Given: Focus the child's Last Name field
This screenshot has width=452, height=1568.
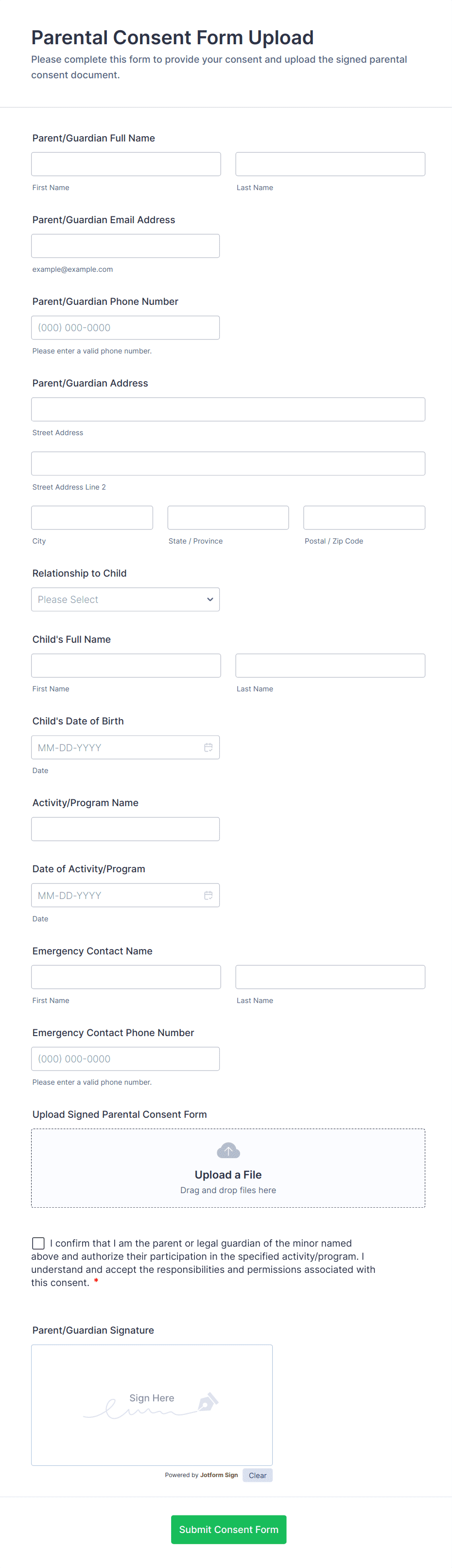Looking at the screenshot, I should [330, 665].
